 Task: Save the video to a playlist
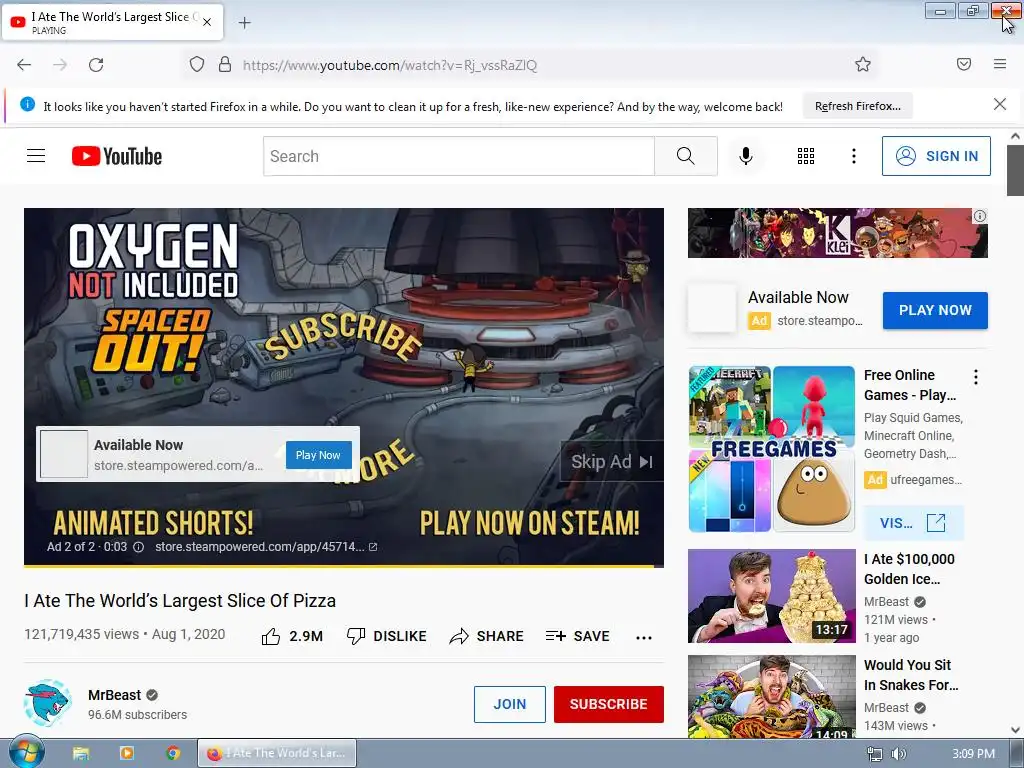coord(578,636)
